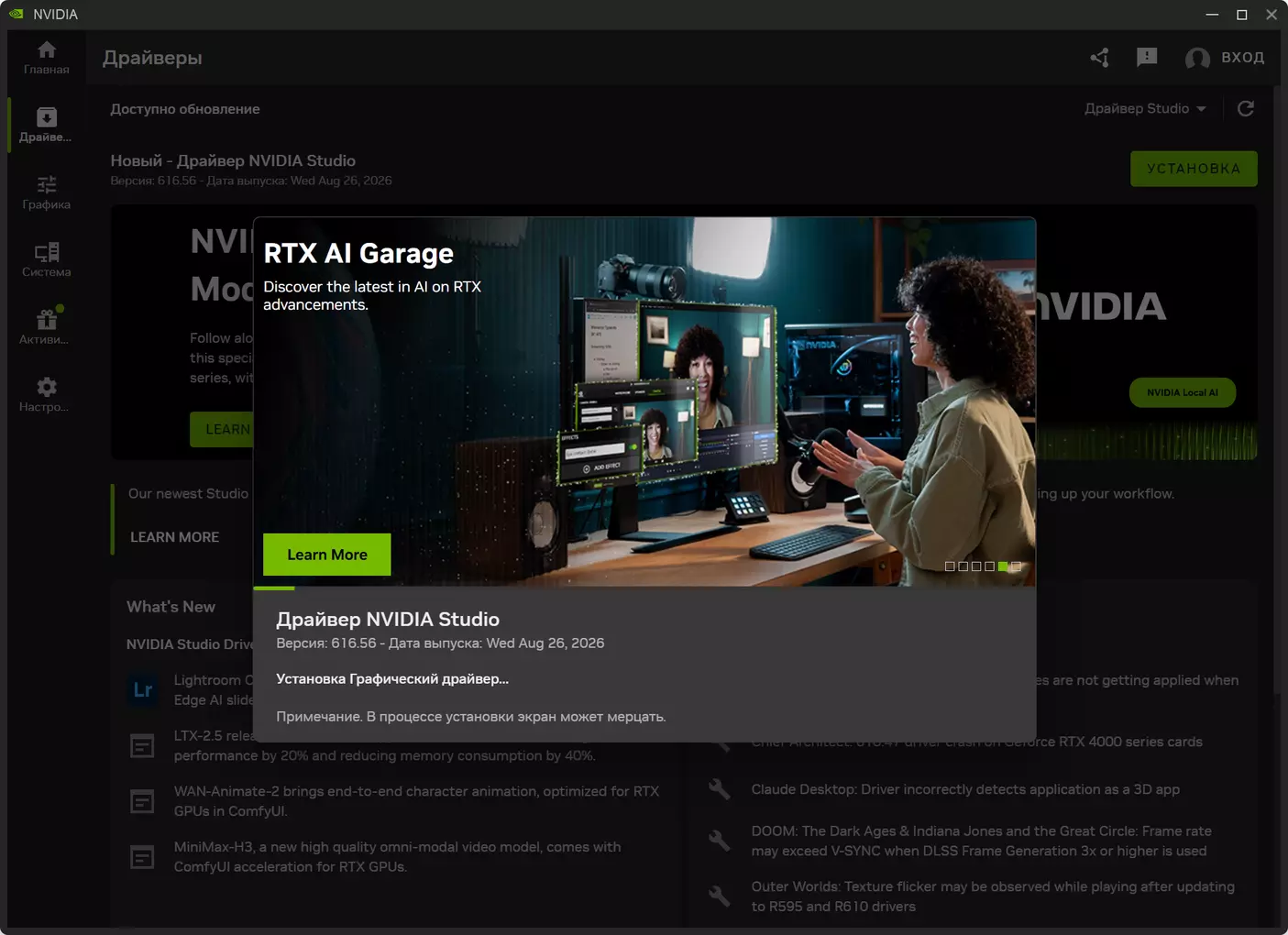Click the 'Драйверы' page title
Screen dimensions: 1288x935
(x=152, y=58)
